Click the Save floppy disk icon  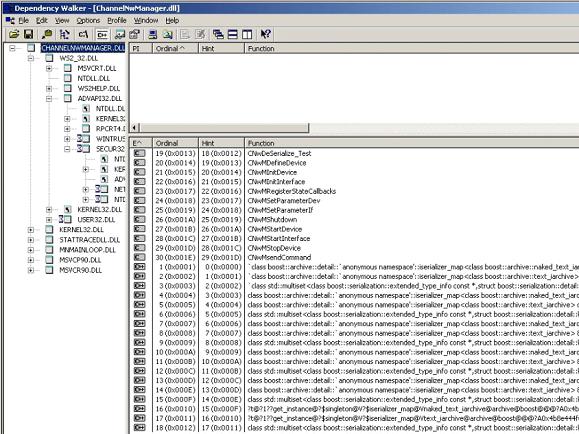[x=28, y=34]
